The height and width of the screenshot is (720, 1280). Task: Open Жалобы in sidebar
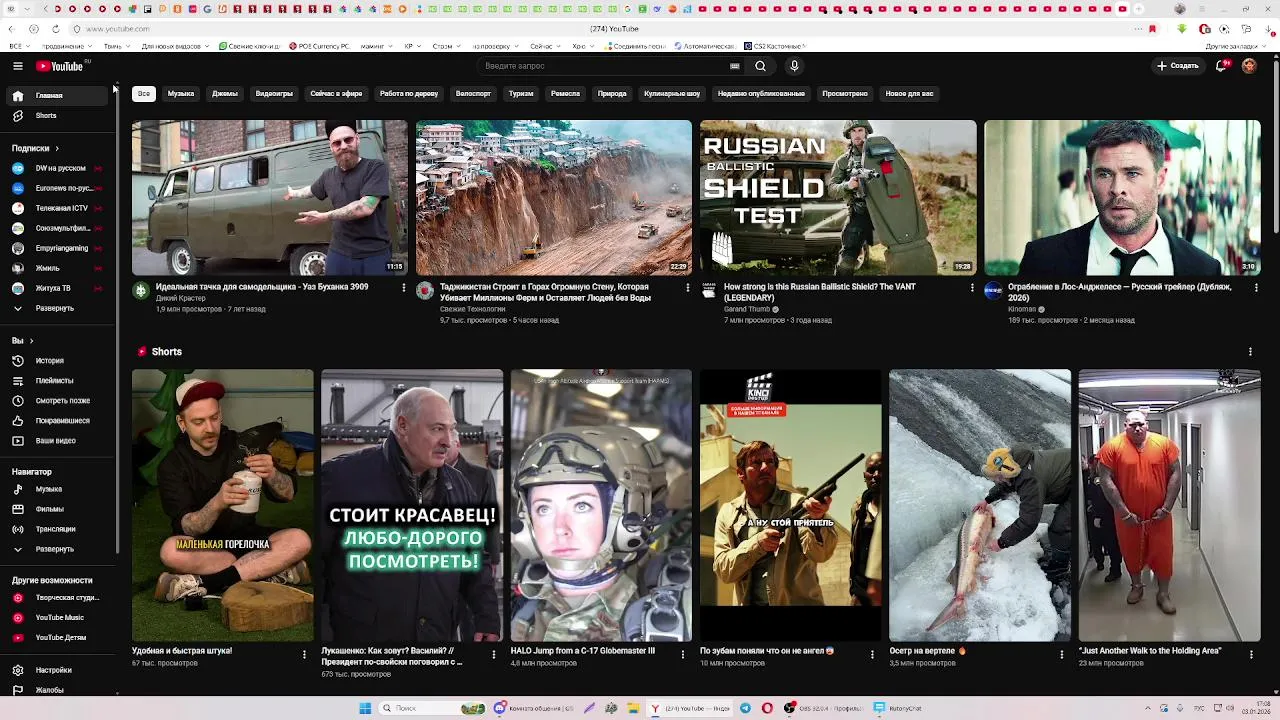[58, 690]
